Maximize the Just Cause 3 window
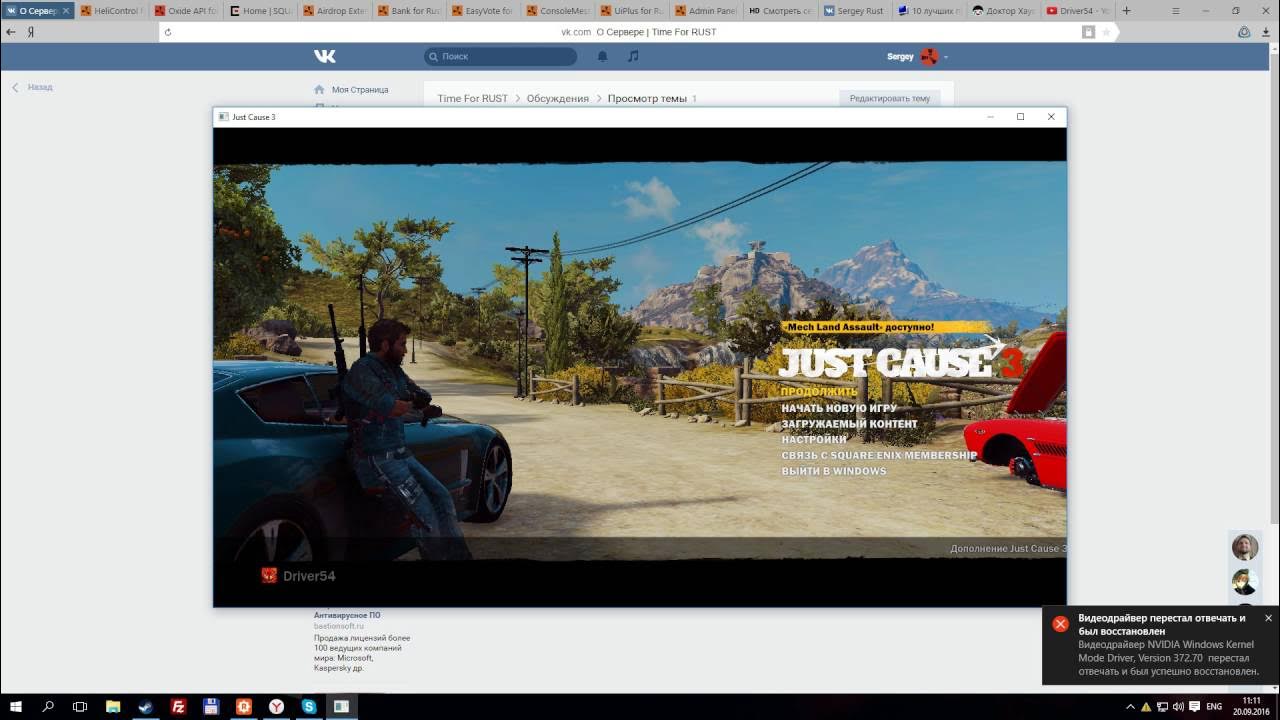Viewport: 1280px width, 720px height. point(1020,117)
